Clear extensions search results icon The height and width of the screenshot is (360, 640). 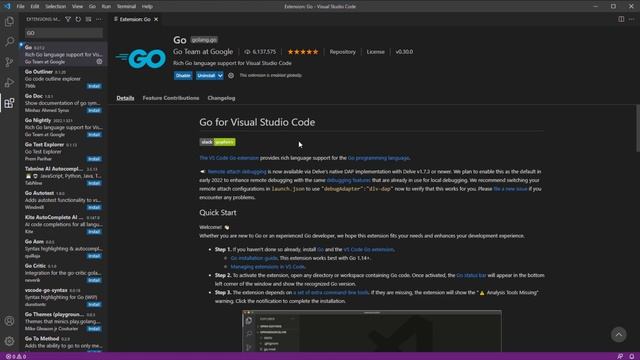[89, 19]
